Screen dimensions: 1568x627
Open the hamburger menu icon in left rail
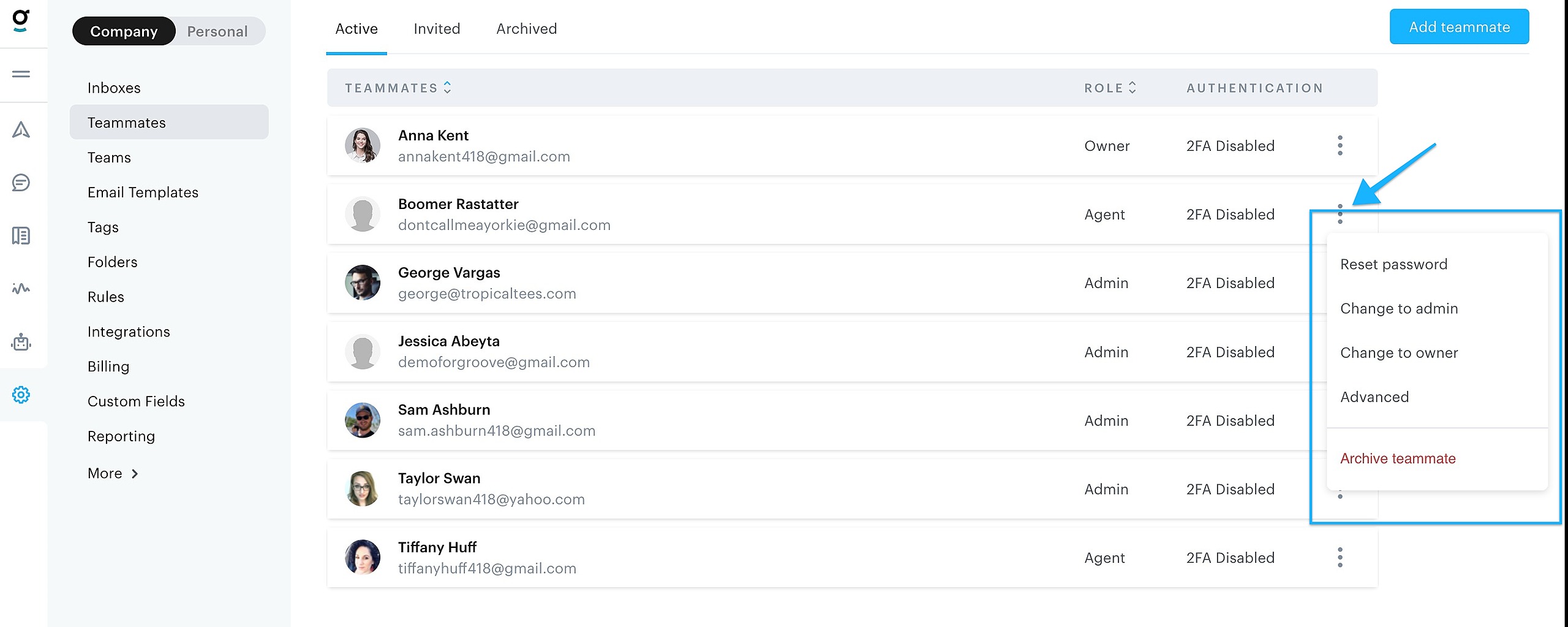[x=21, y=74]
